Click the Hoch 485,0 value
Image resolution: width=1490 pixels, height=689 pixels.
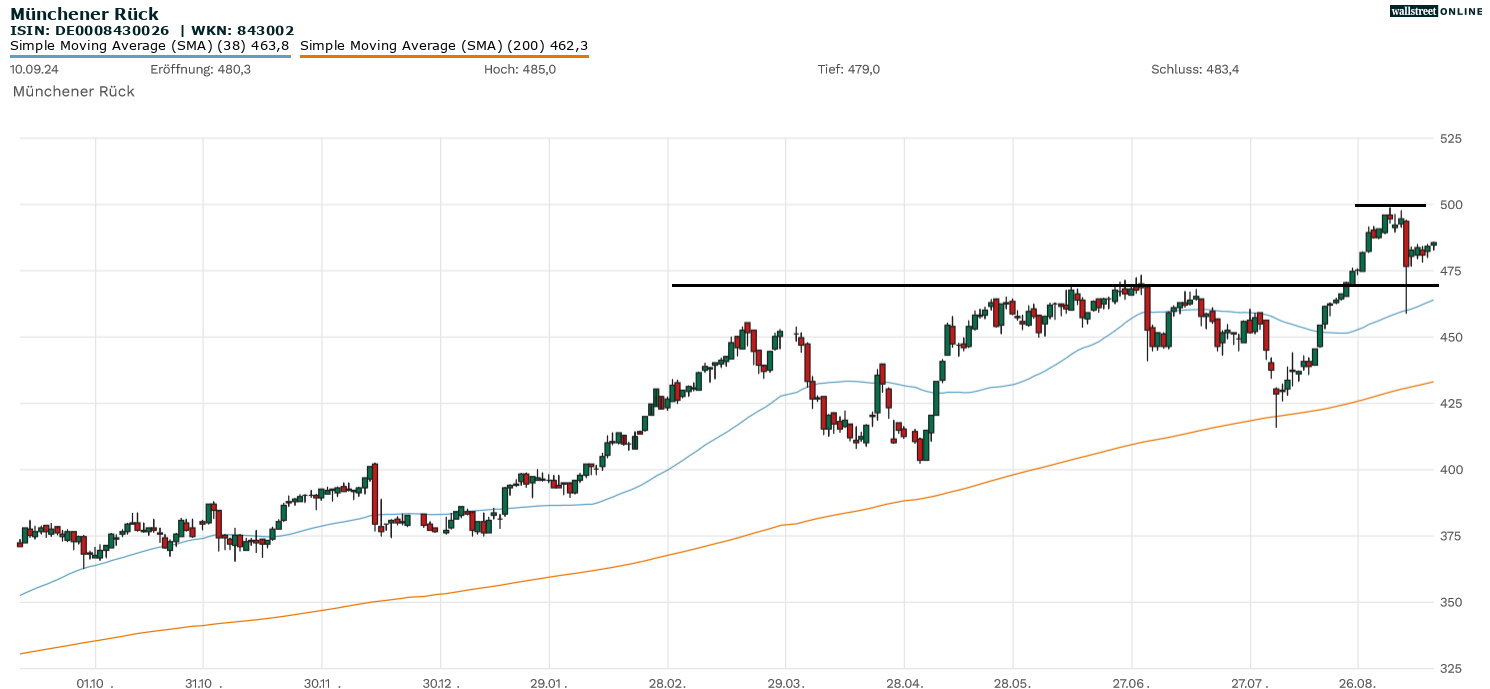click(x=519, y=69)
